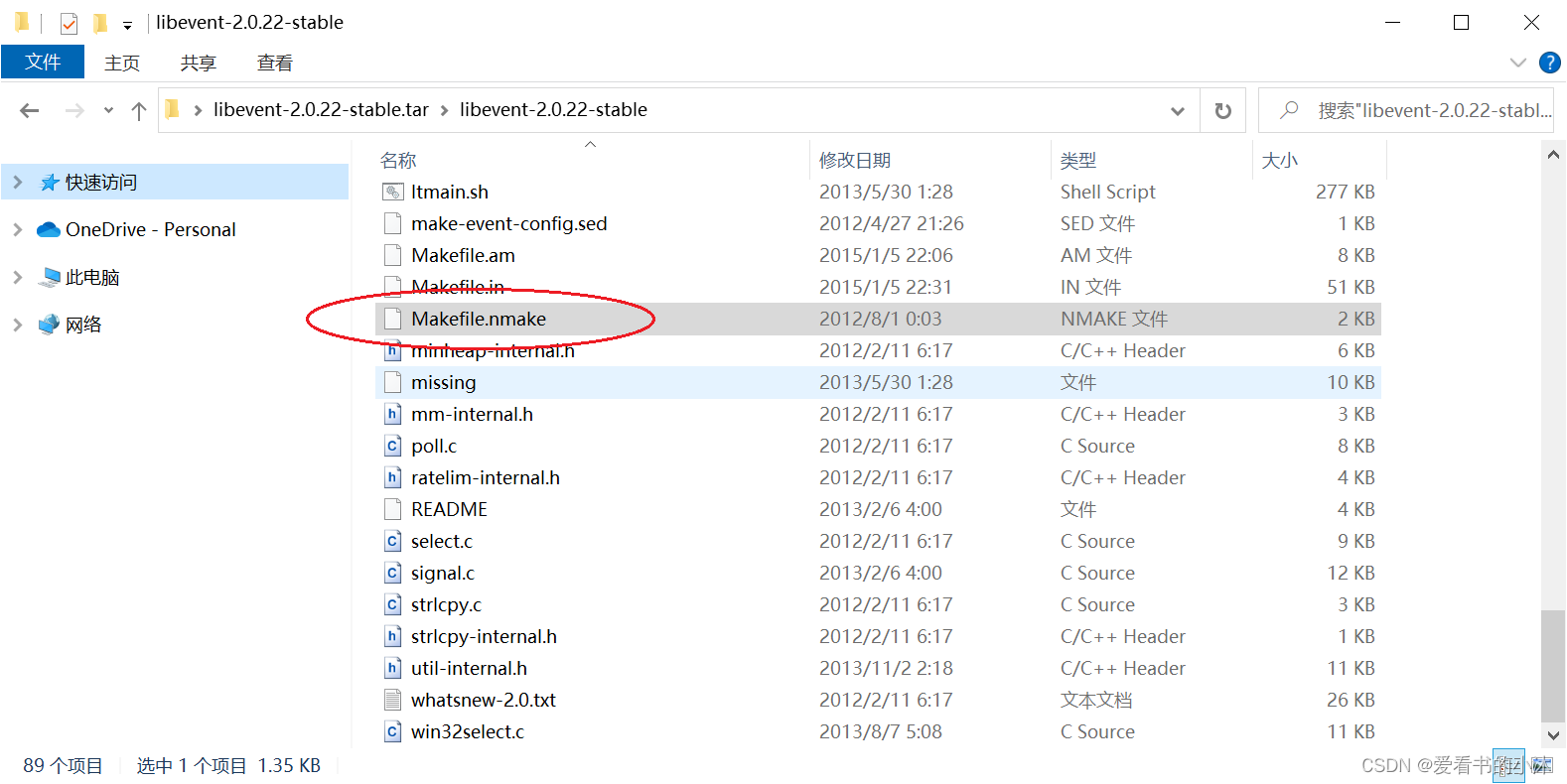Click the search box for libevent-2.0.22-stable
Image resolution: width=1567 pixels, height=784 pixels.
coord(1406,110)
